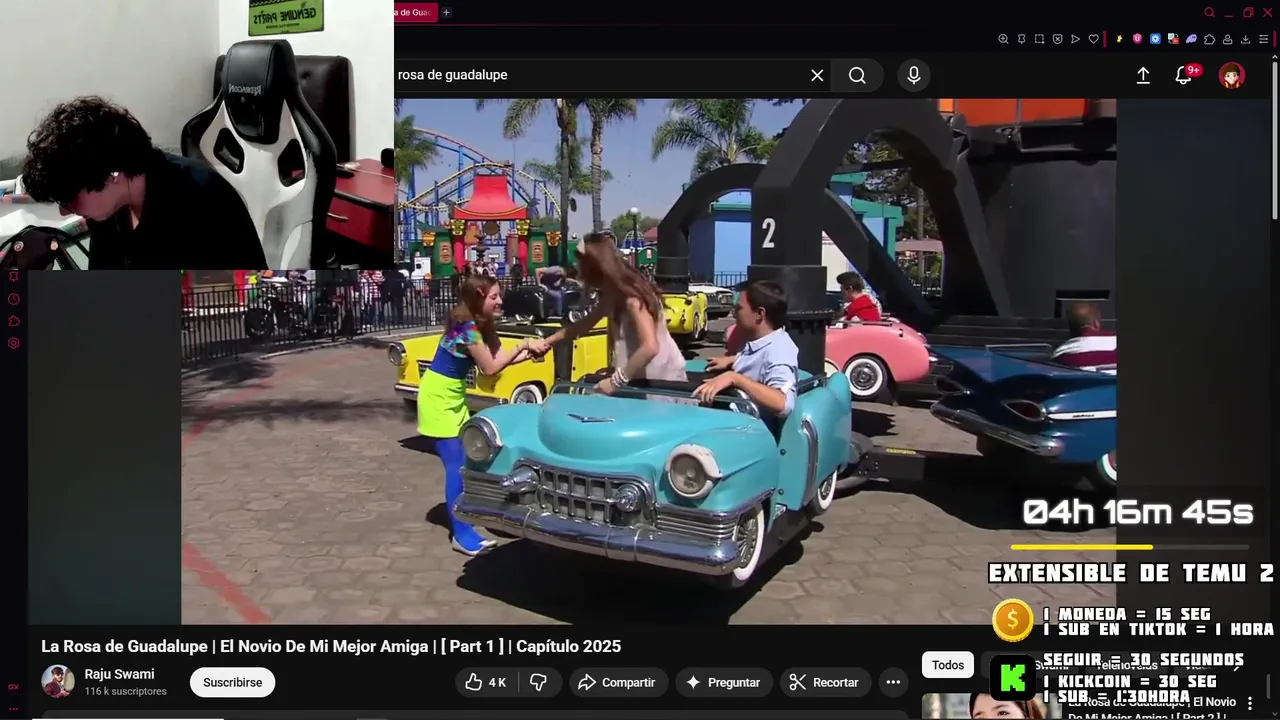1280x720 pixels.
Task: Open the ad blocker shield-x icon
Action: click(1057, 39)
